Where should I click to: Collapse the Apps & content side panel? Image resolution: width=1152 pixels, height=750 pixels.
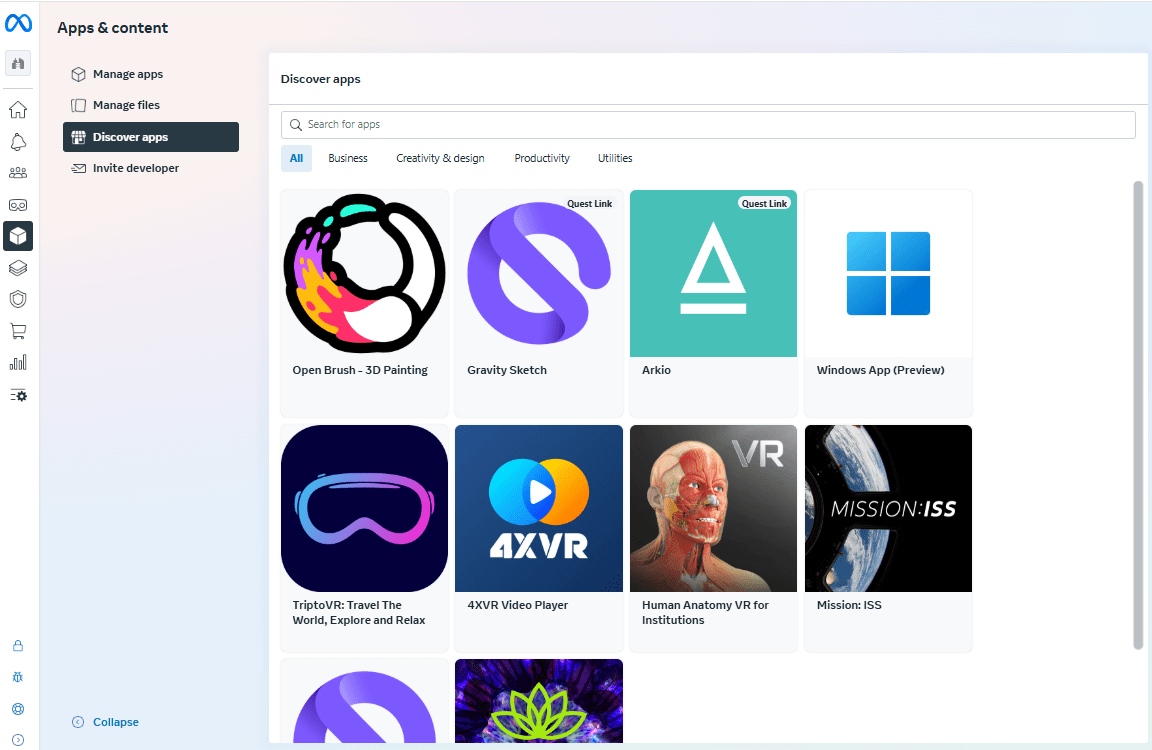(x=105, y=722)
